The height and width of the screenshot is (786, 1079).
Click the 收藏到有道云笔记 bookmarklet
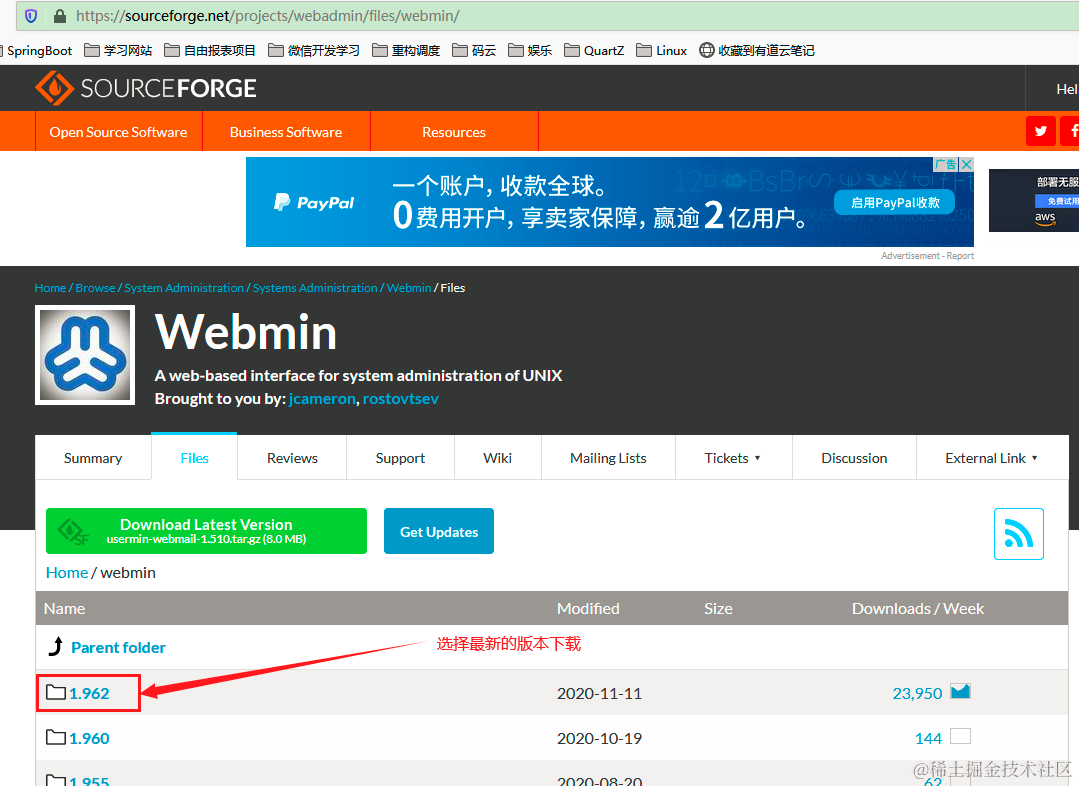pyautogui.click(x=757, y=50)
